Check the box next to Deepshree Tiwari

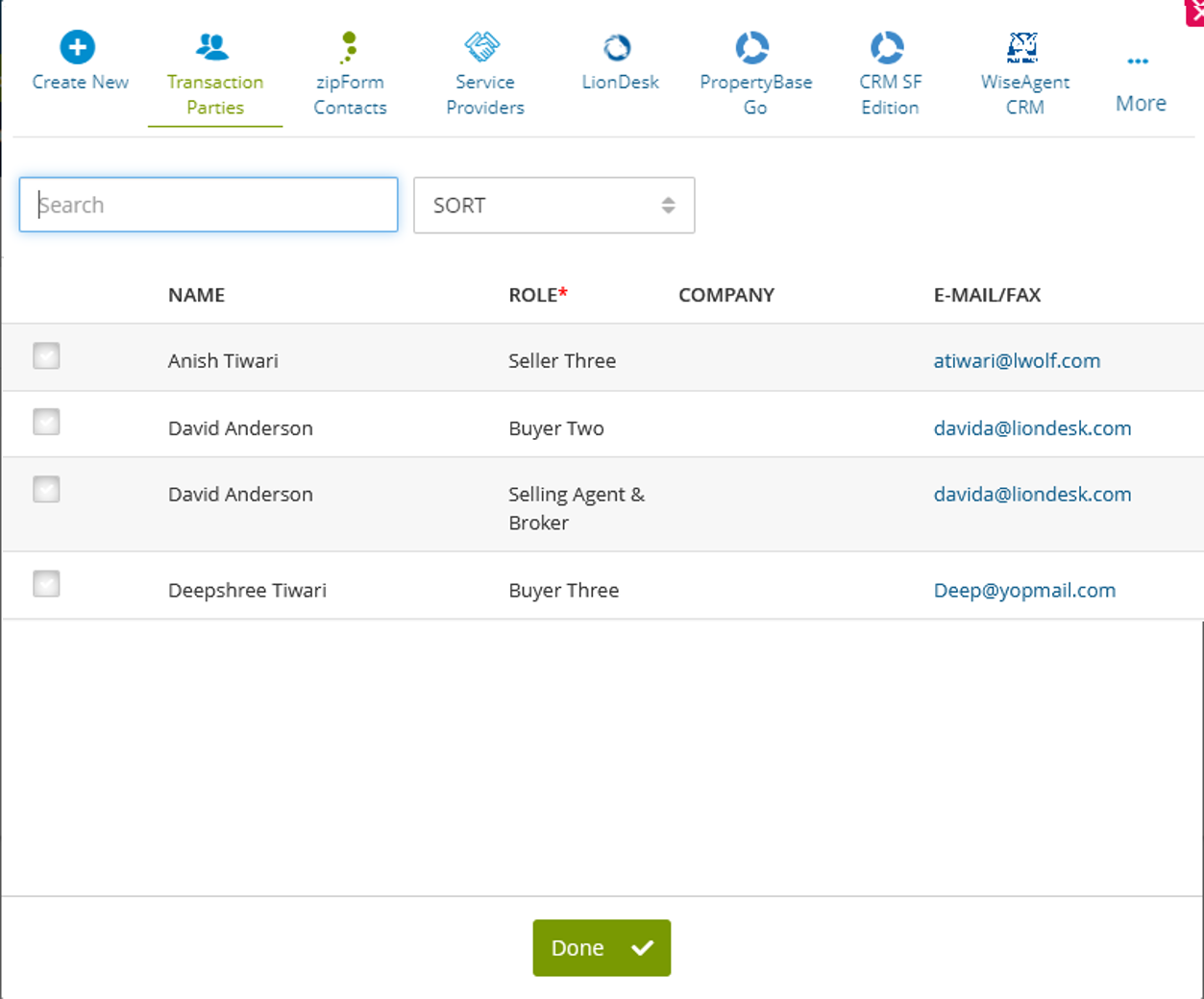point(46,583)
